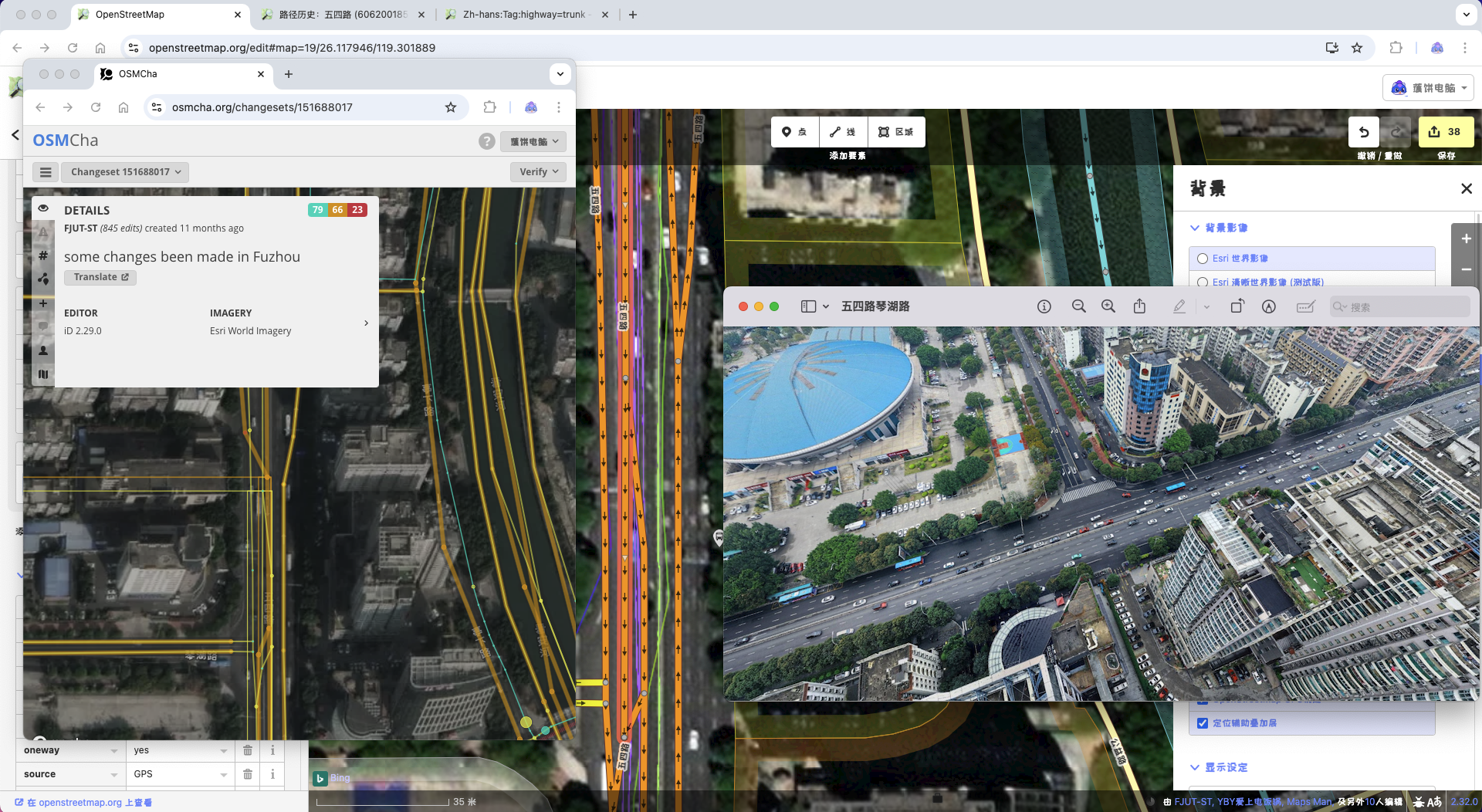This screenshot has width=1482, height=812.
Task: Add an area feature in iD
Action: 895,132
